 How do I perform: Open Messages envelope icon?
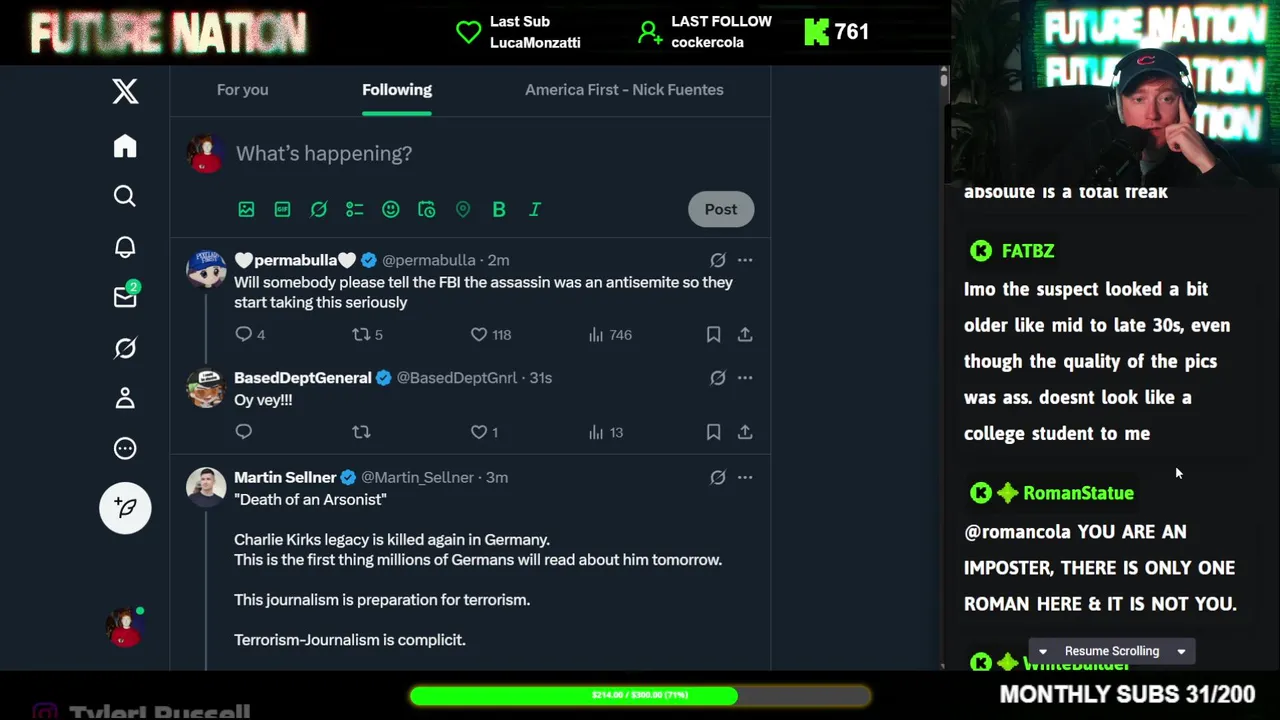click(125, 297)
